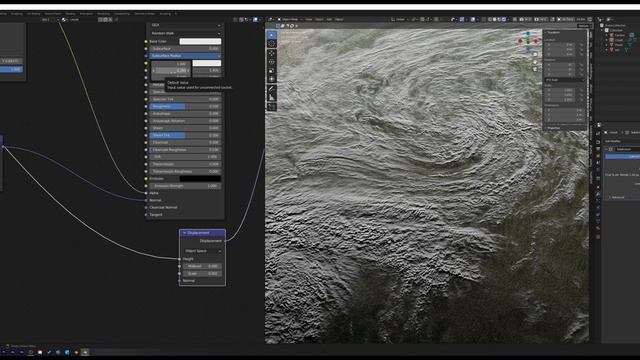Select the Measure ruler tool
This screenshot has height=360, width=640.
click(x=271, y=98)
